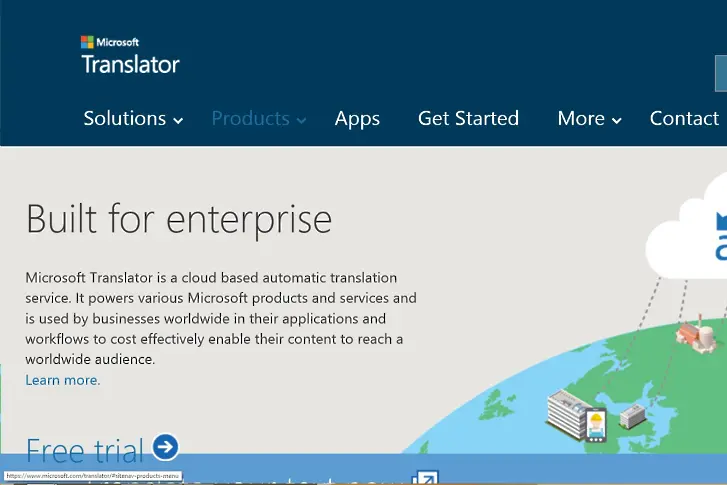Screen dimensions: 727x485
Task: Expand the Products dropdown menu
Action: (259, 119)
